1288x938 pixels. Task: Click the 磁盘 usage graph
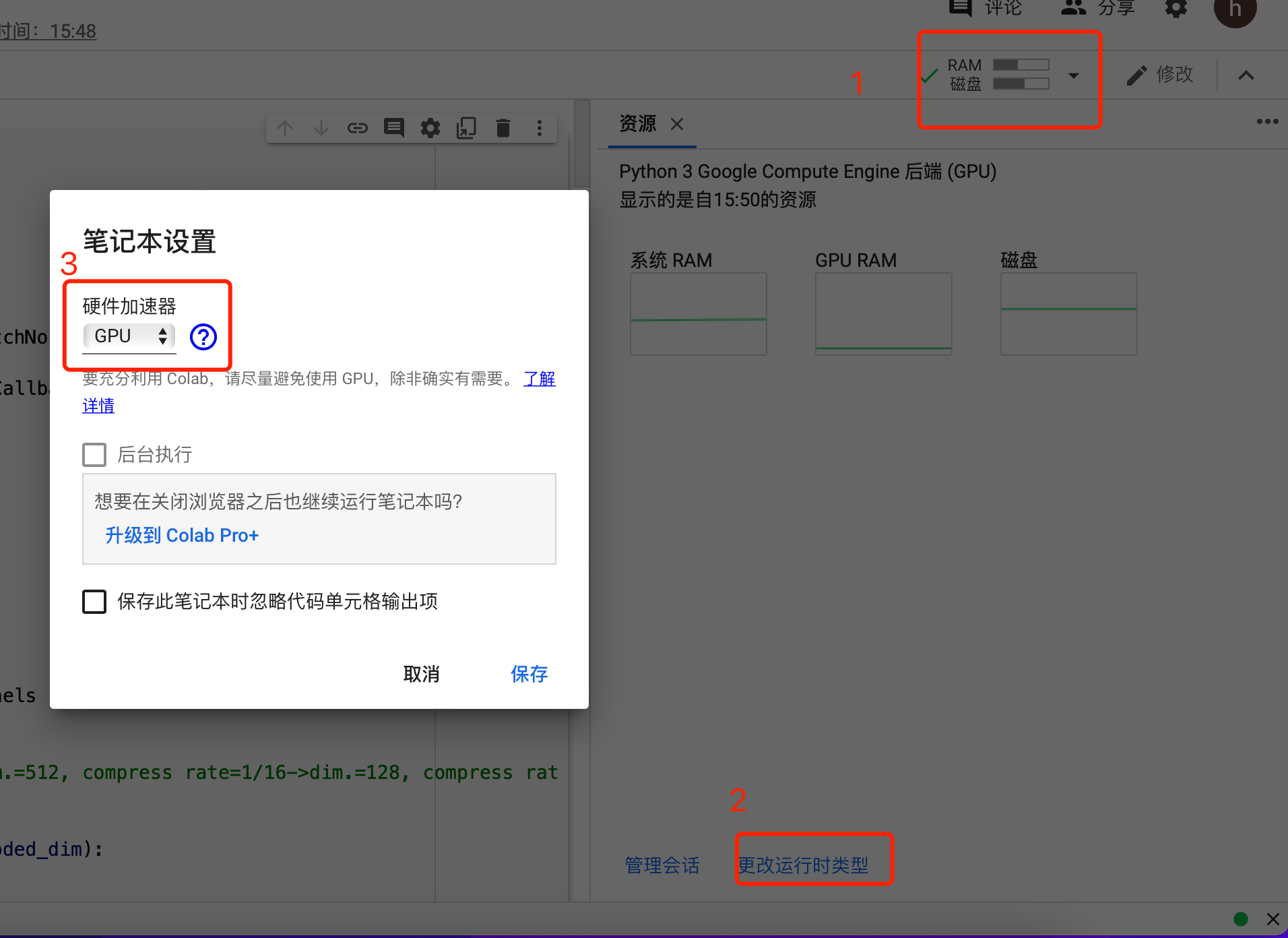coord(1068,313)
